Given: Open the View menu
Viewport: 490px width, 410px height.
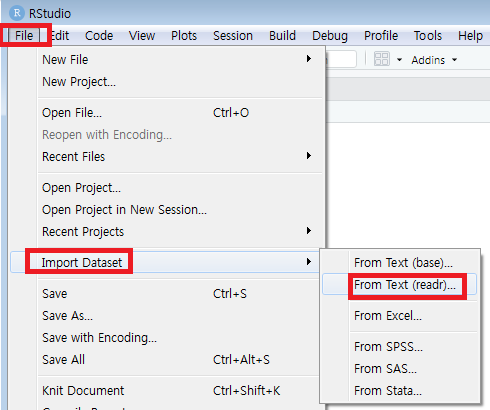Looking at the screenshot, I should (142, 35).
